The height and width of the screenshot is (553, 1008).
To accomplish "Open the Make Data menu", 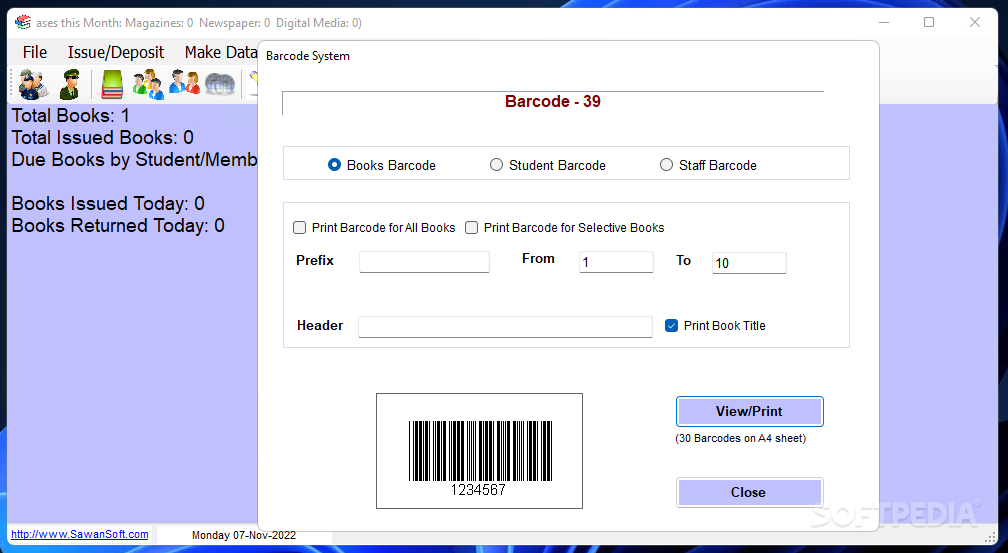I will coord(220,52).
